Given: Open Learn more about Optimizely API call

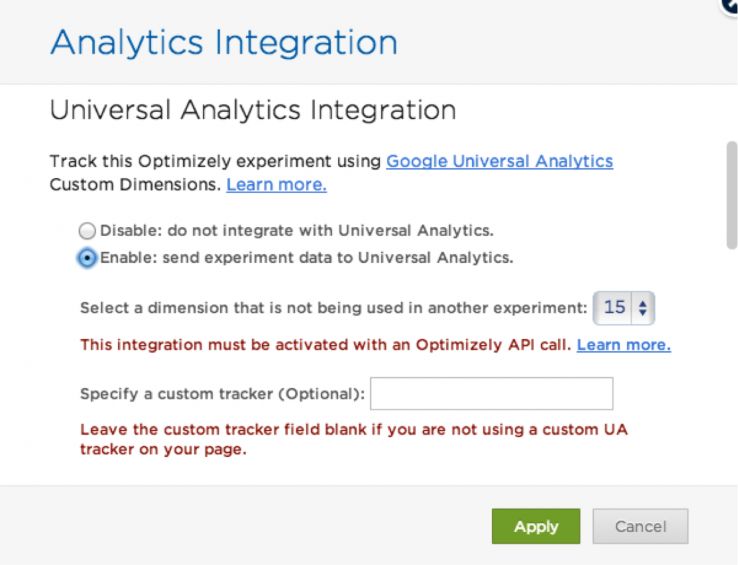Looking at the screenshot, I should [x=623, y=345].
